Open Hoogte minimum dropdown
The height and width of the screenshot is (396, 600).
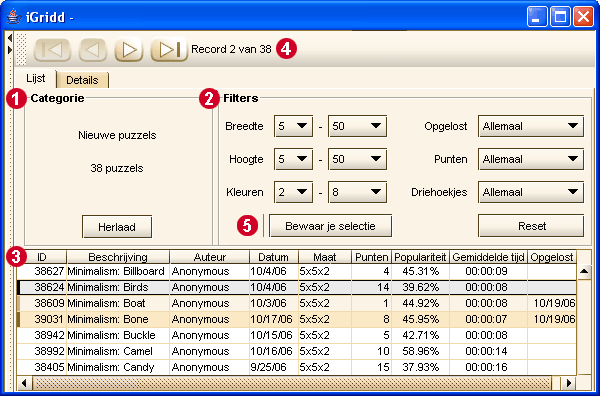click(x=293, y=159)
